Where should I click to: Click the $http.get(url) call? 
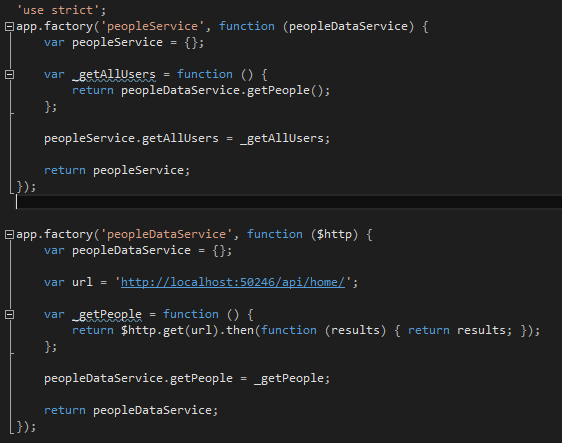coord(170,330)
